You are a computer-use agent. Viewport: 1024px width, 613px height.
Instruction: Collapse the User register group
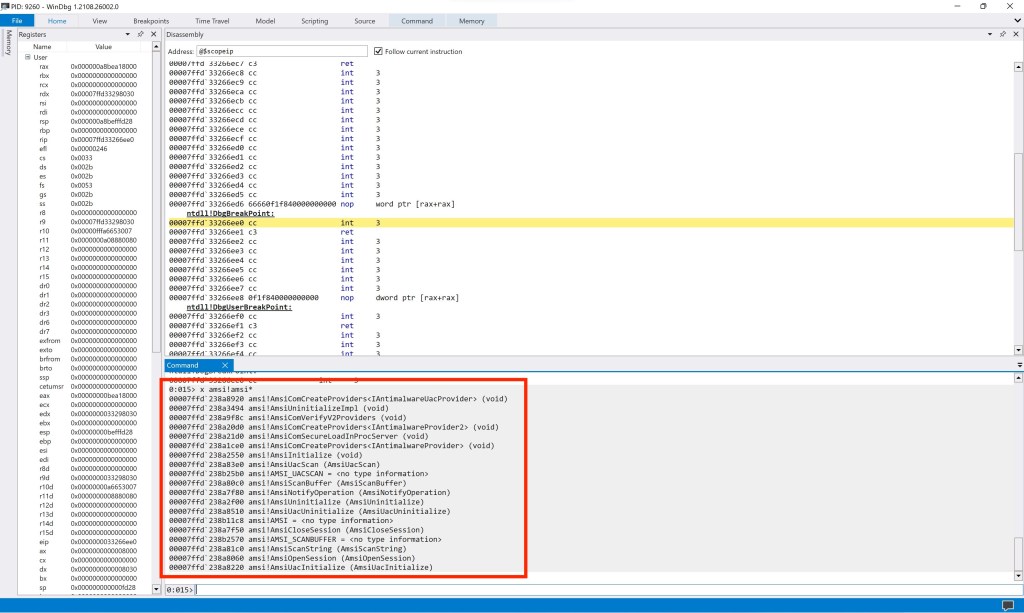coord(28,57)
